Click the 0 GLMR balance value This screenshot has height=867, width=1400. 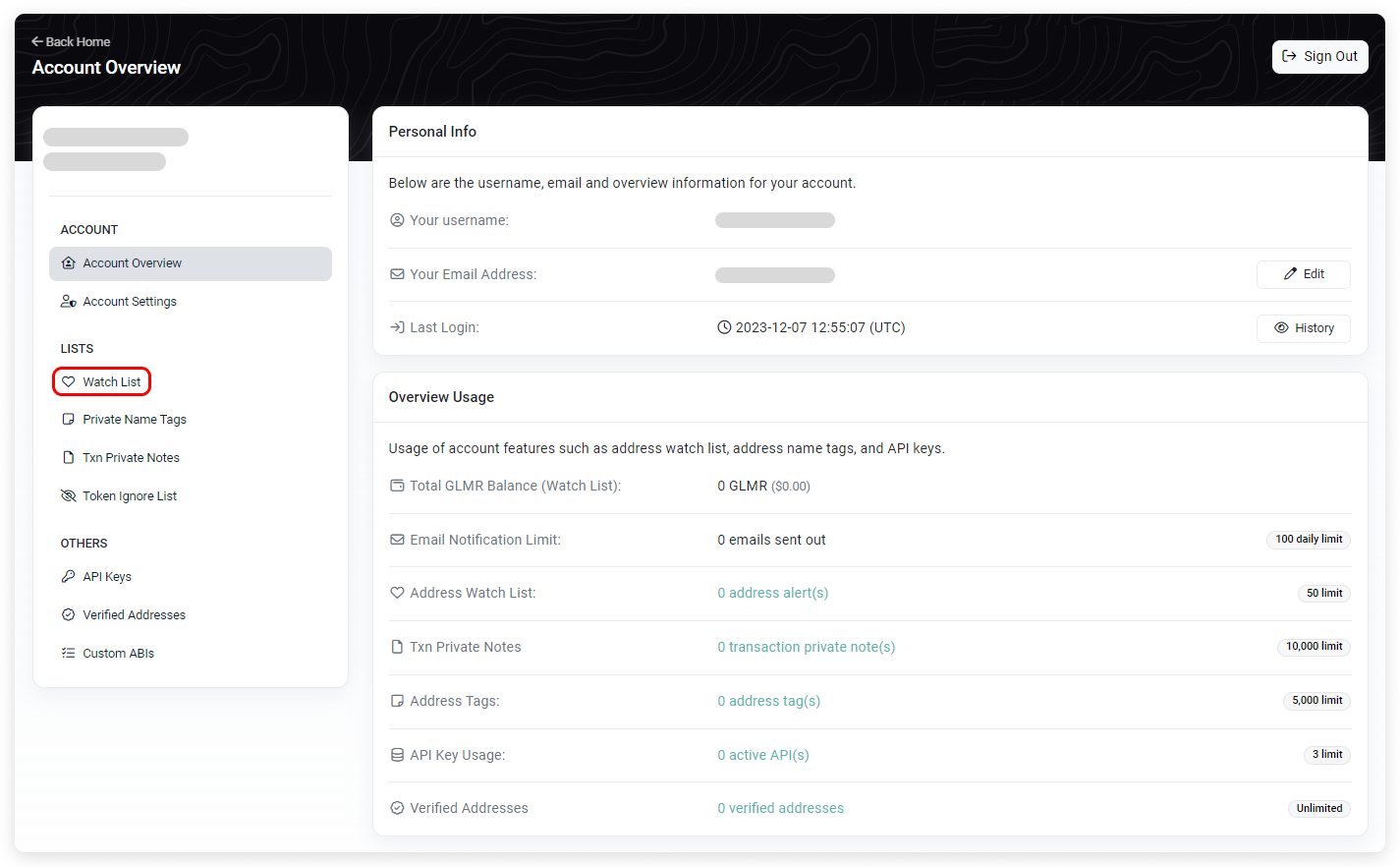coord(764,486)
